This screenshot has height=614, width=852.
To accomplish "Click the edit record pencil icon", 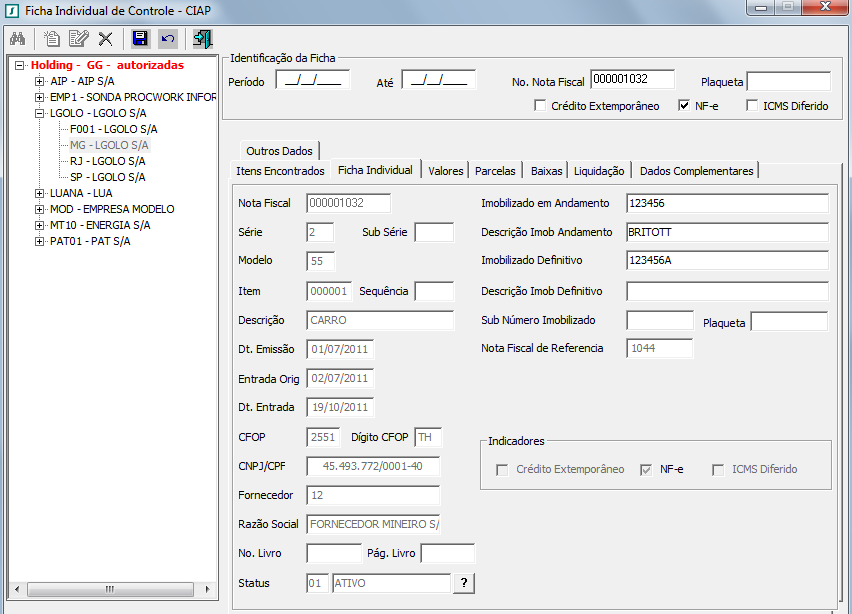I will point(78,39).
